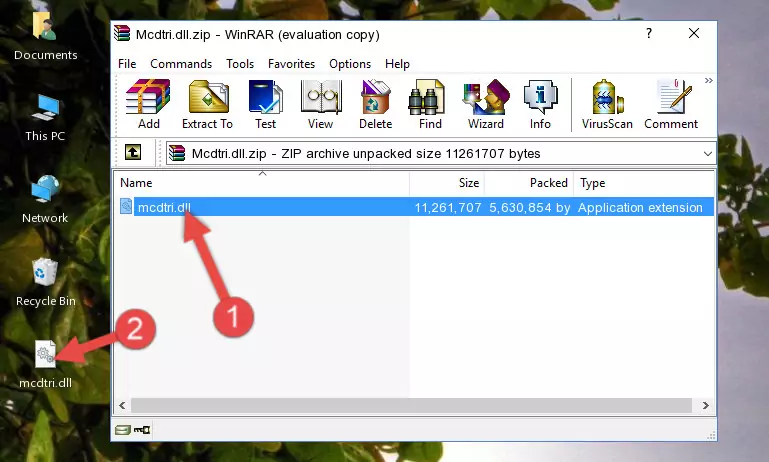769x462 pixels.
Task: Click the Delete files toolbar icon
Action: [375, 104]
